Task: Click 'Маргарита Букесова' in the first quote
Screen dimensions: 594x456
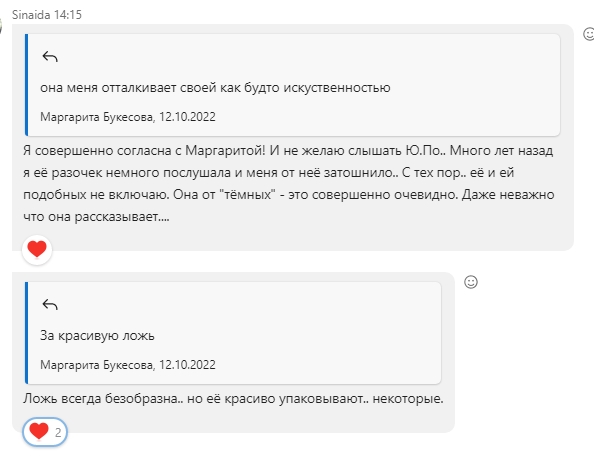Action: (97, 117)
